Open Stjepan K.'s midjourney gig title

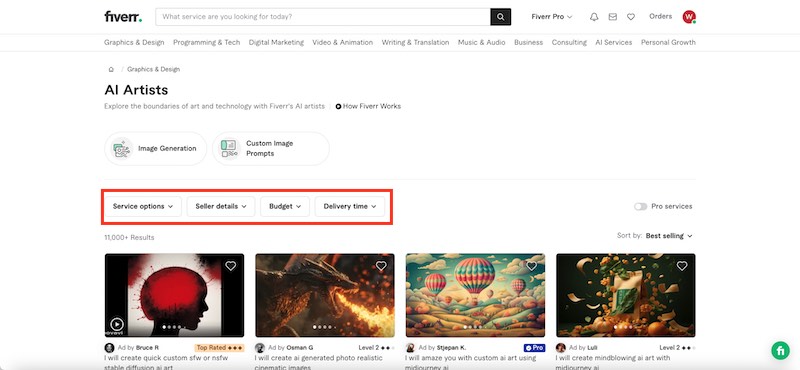(469, 362)
